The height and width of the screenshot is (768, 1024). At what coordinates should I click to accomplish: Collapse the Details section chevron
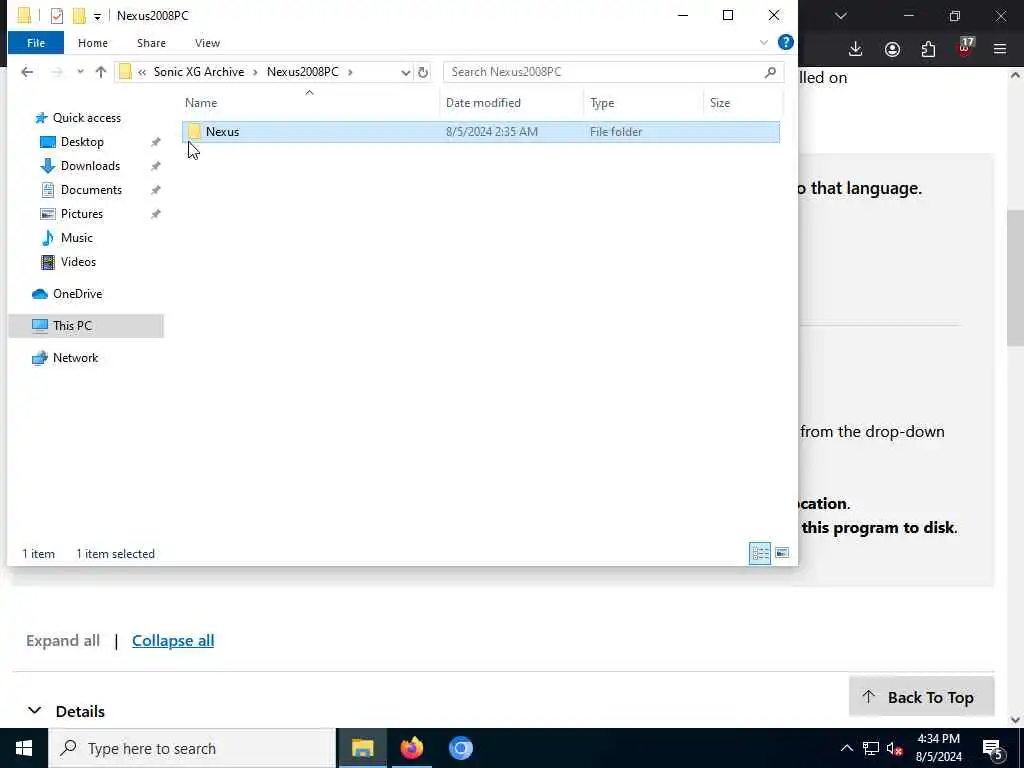[x=35, y=711]
